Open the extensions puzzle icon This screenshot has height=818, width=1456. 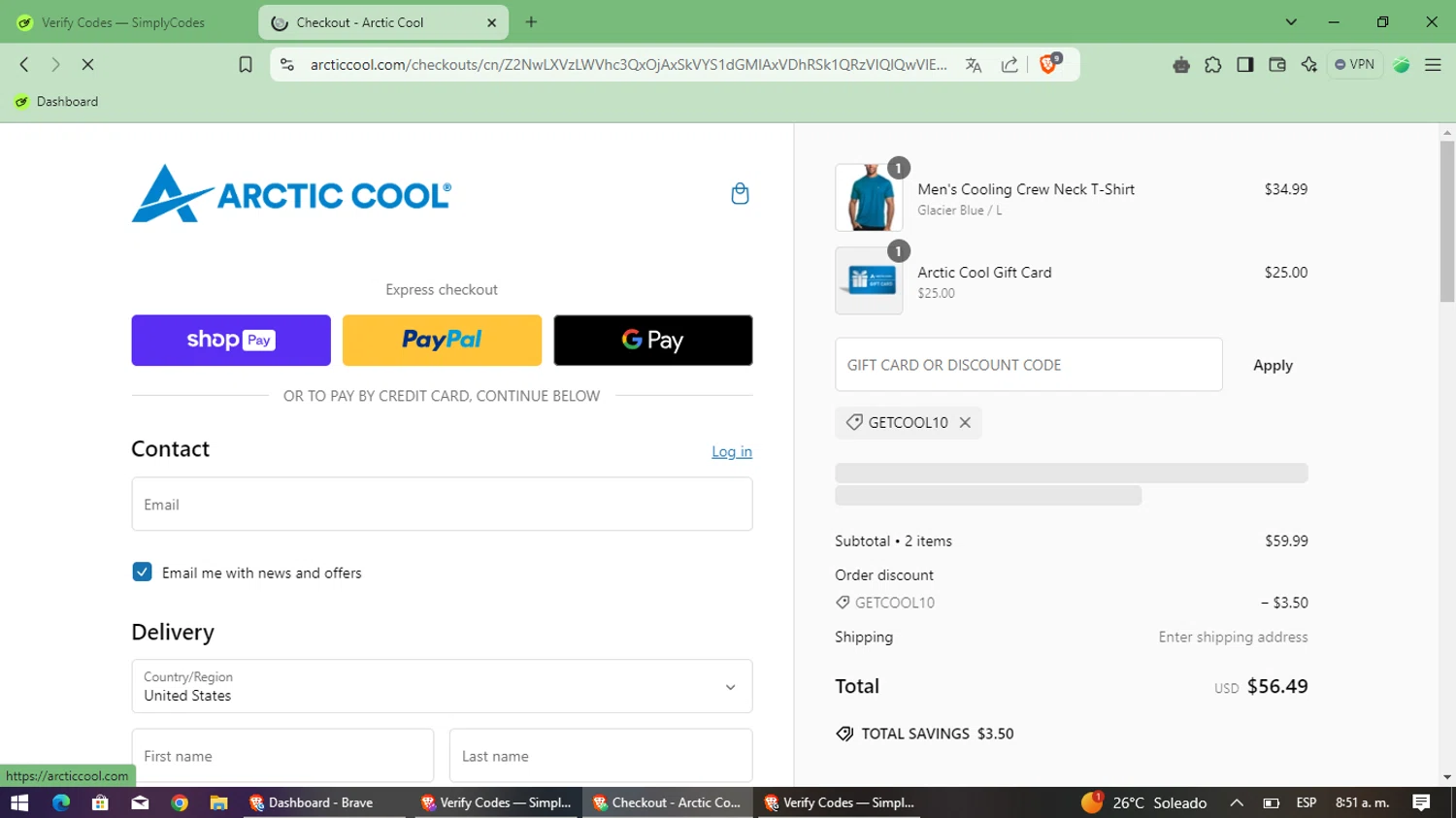(x=1213, y=64)
